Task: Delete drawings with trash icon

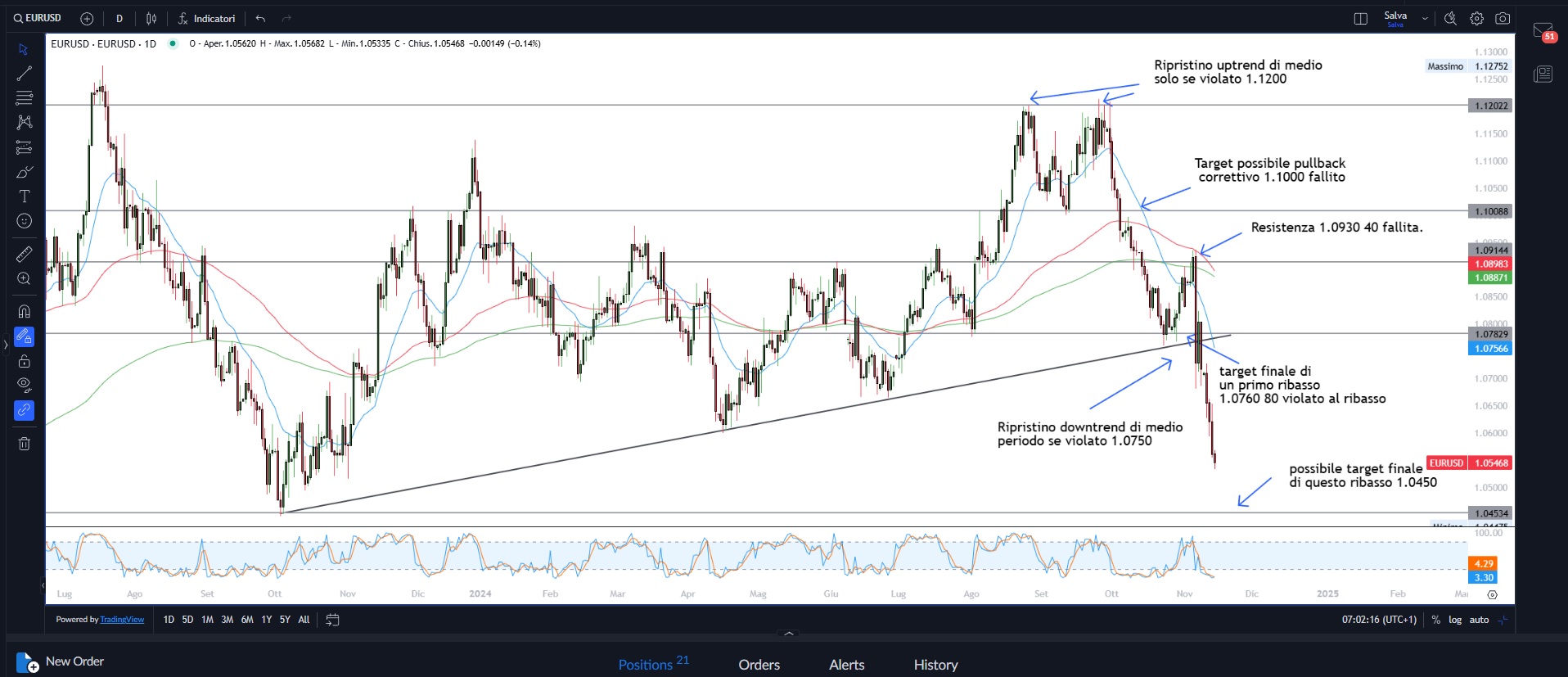Action: click(24, 444)
